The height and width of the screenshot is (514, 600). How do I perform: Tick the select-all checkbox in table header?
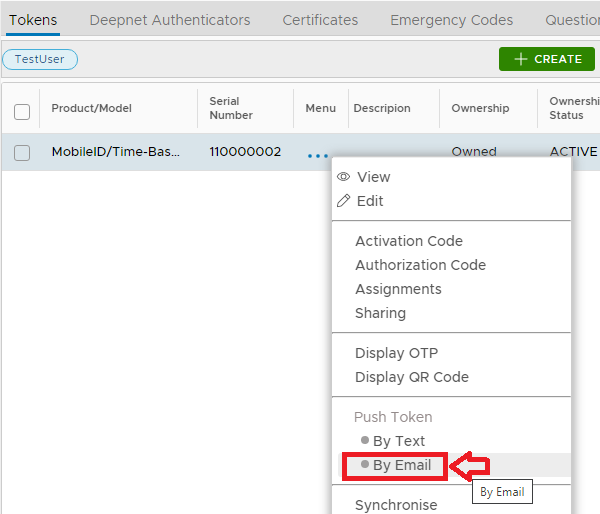pyautogui.click(x=22, y=111)
